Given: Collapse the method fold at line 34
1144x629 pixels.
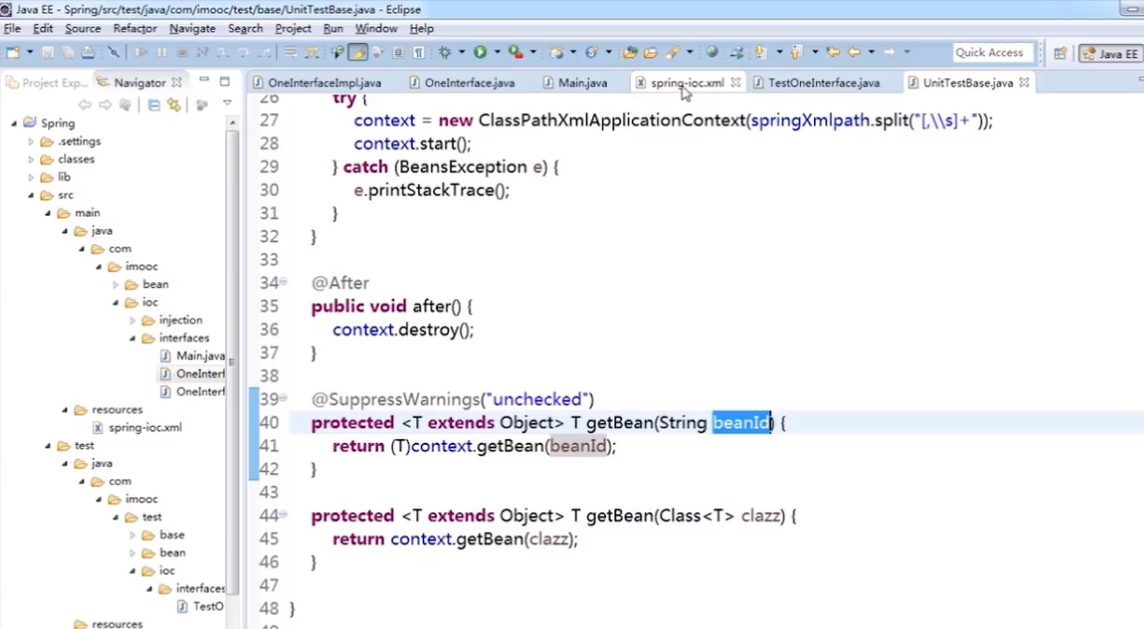Looking at the screenshot, I should pos(283,282).
